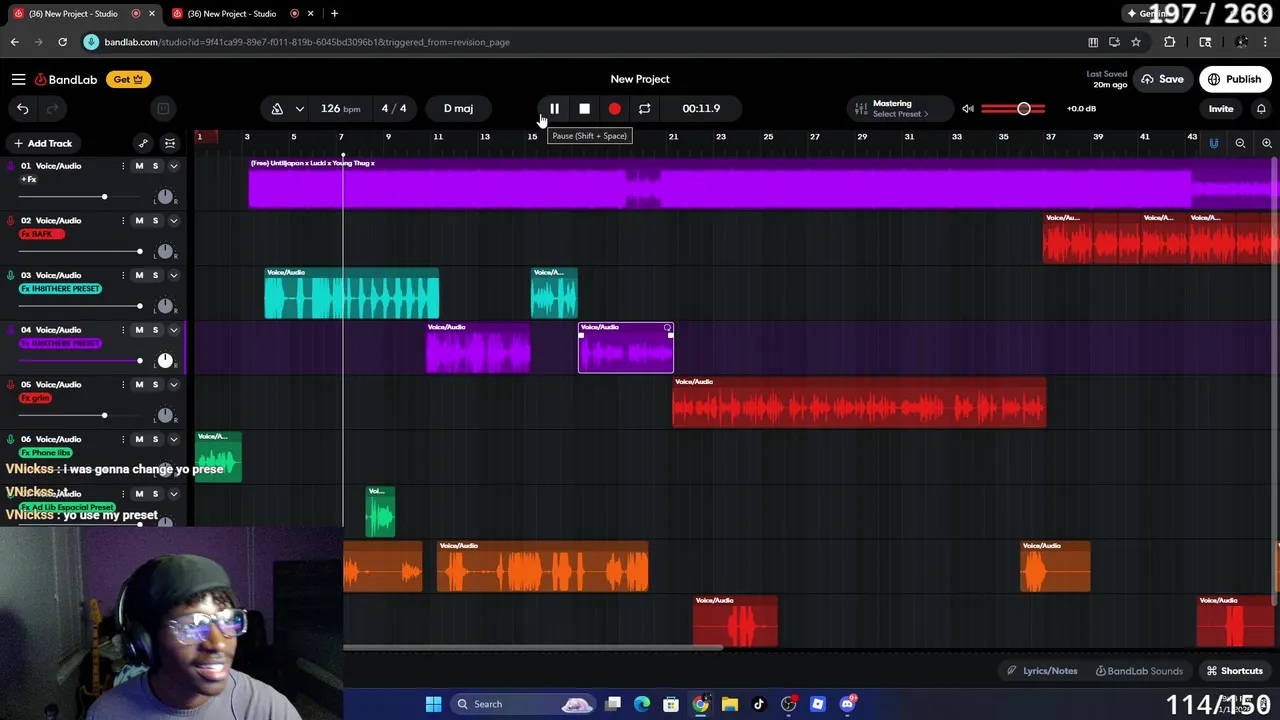Open the Fx grim preset on track 05

tap(35, 398)
